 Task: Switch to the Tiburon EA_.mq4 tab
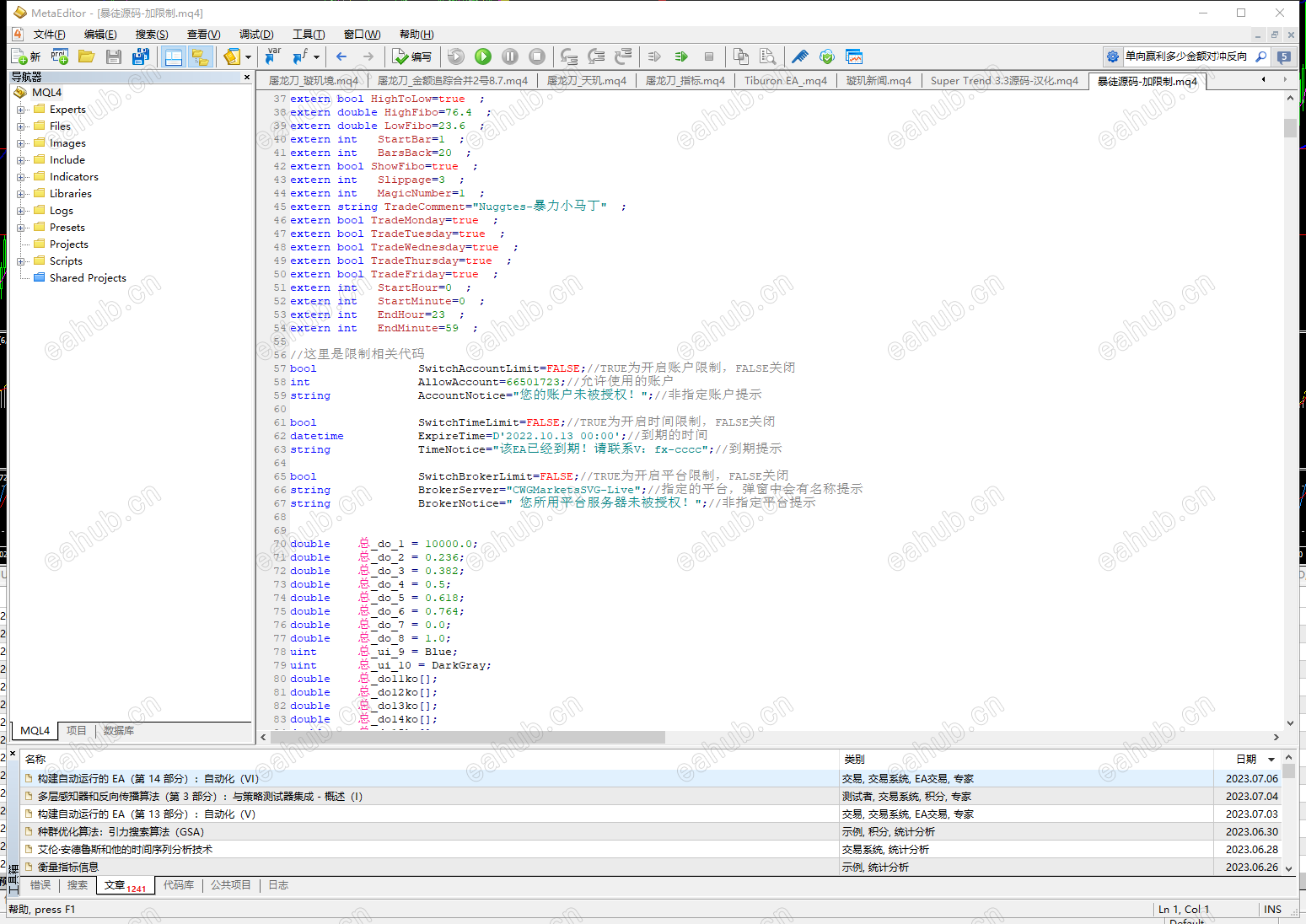coord(785,81)
